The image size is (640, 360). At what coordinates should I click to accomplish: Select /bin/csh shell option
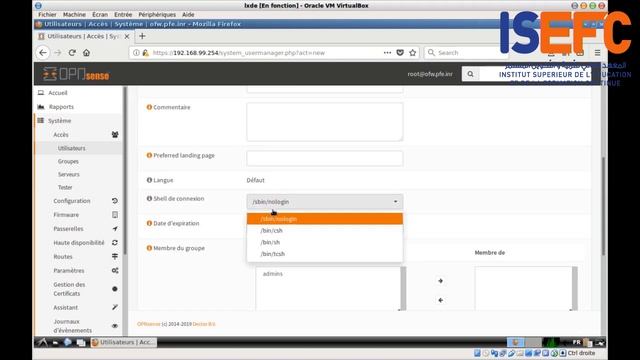[325, 231]
